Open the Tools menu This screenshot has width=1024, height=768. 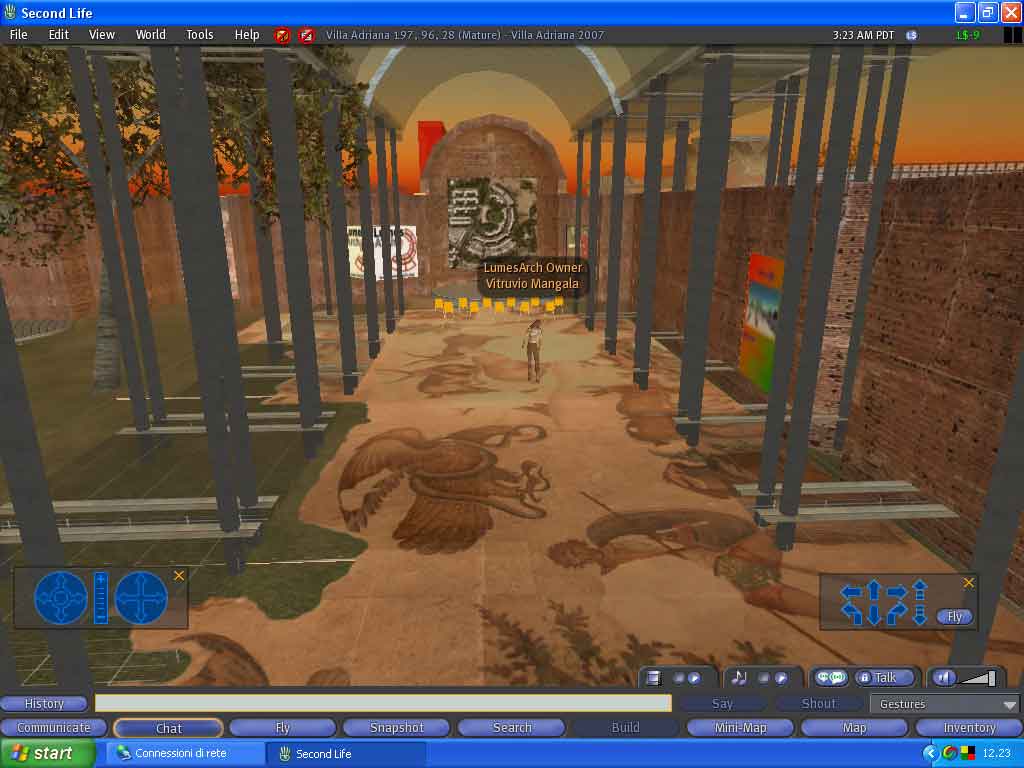(x=200, y=34)
